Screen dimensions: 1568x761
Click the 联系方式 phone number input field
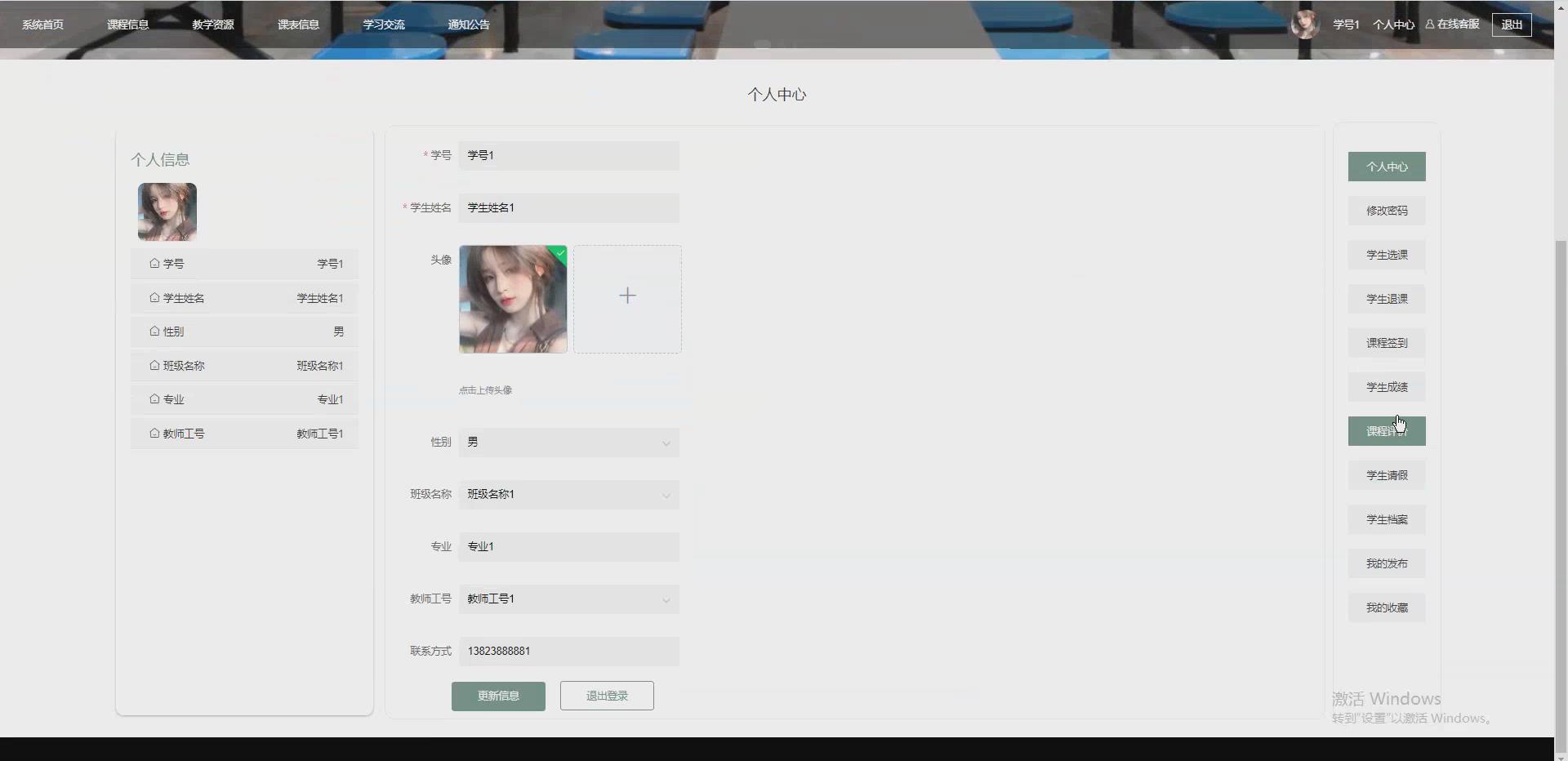tap(569, 651)
